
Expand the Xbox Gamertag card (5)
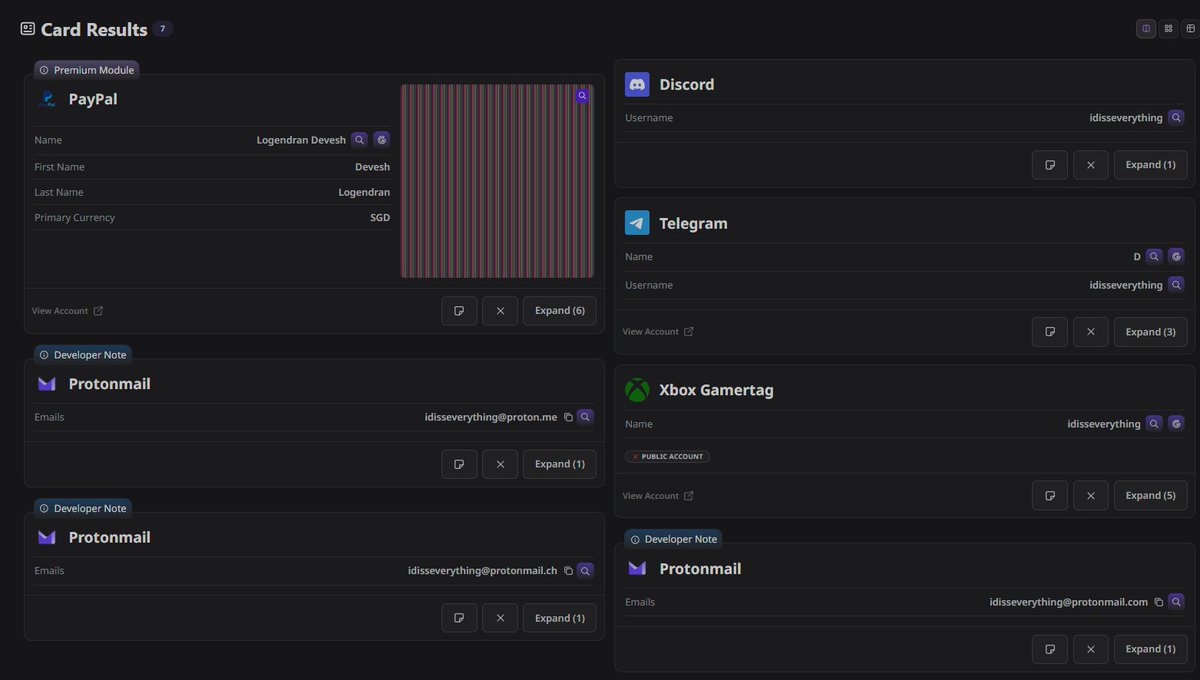[1151, 495]
